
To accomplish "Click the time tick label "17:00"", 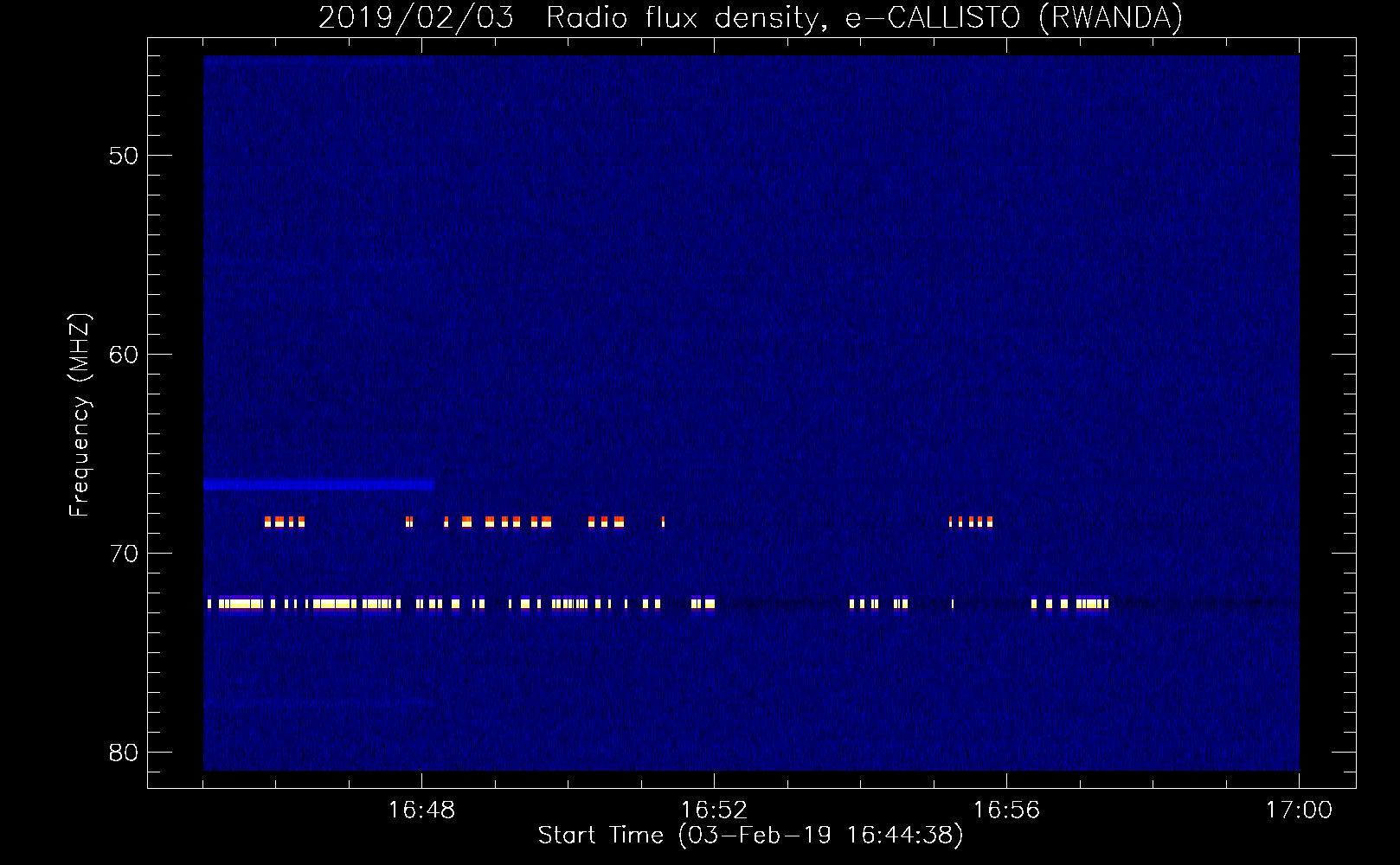I will coord(1299,810).
